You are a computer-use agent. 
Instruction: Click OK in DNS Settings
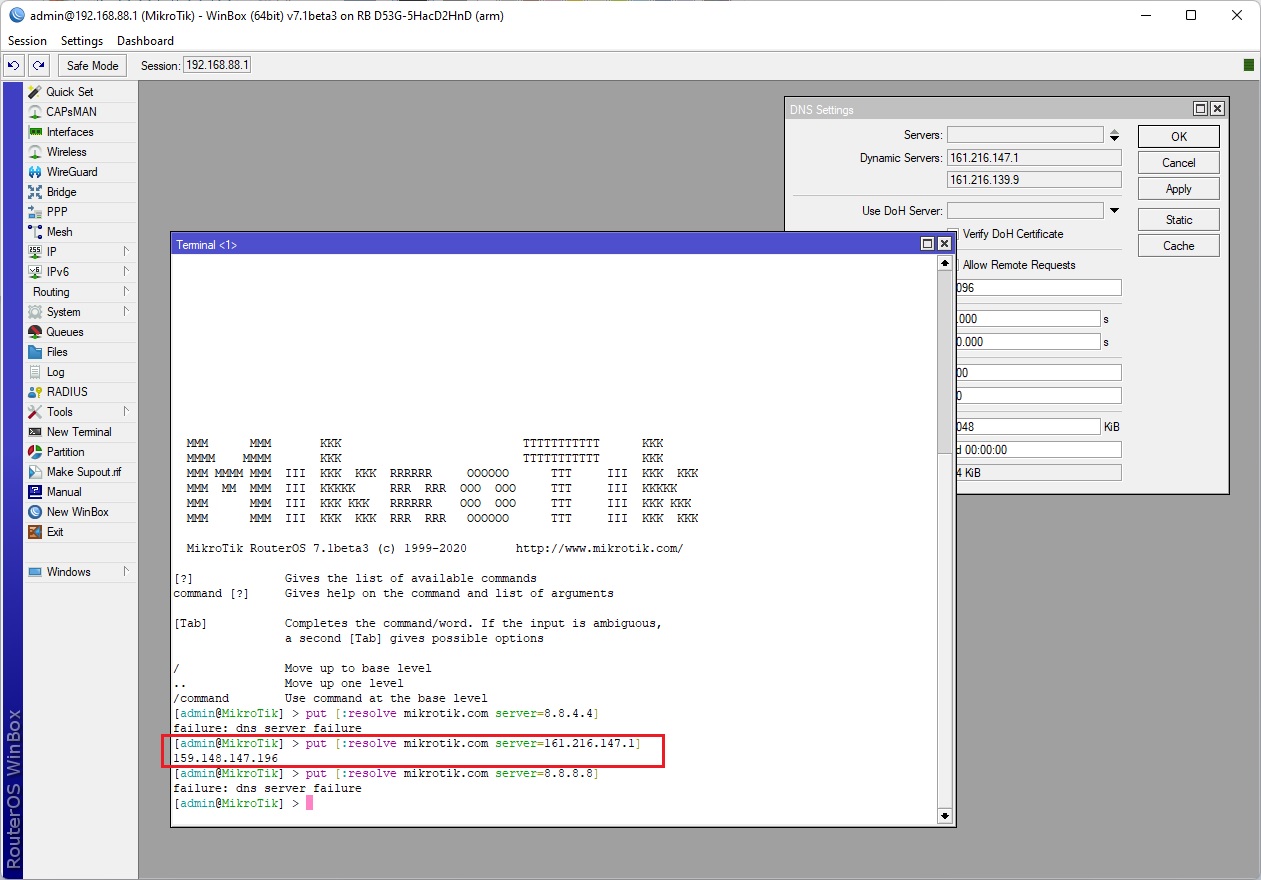[1179, 137]
